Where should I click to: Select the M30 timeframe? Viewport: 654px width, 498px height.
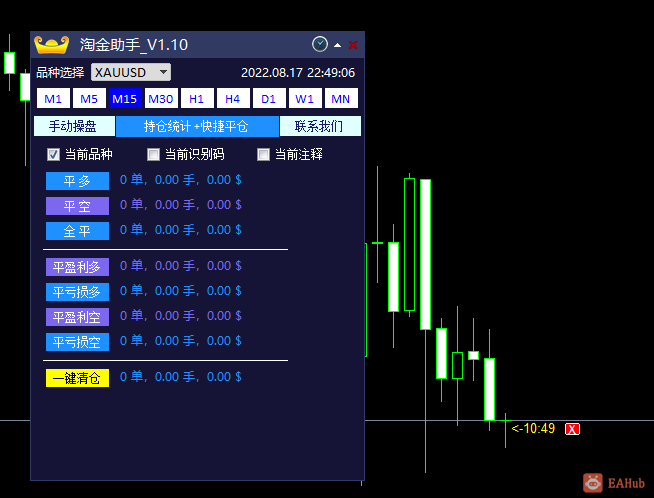161,98
